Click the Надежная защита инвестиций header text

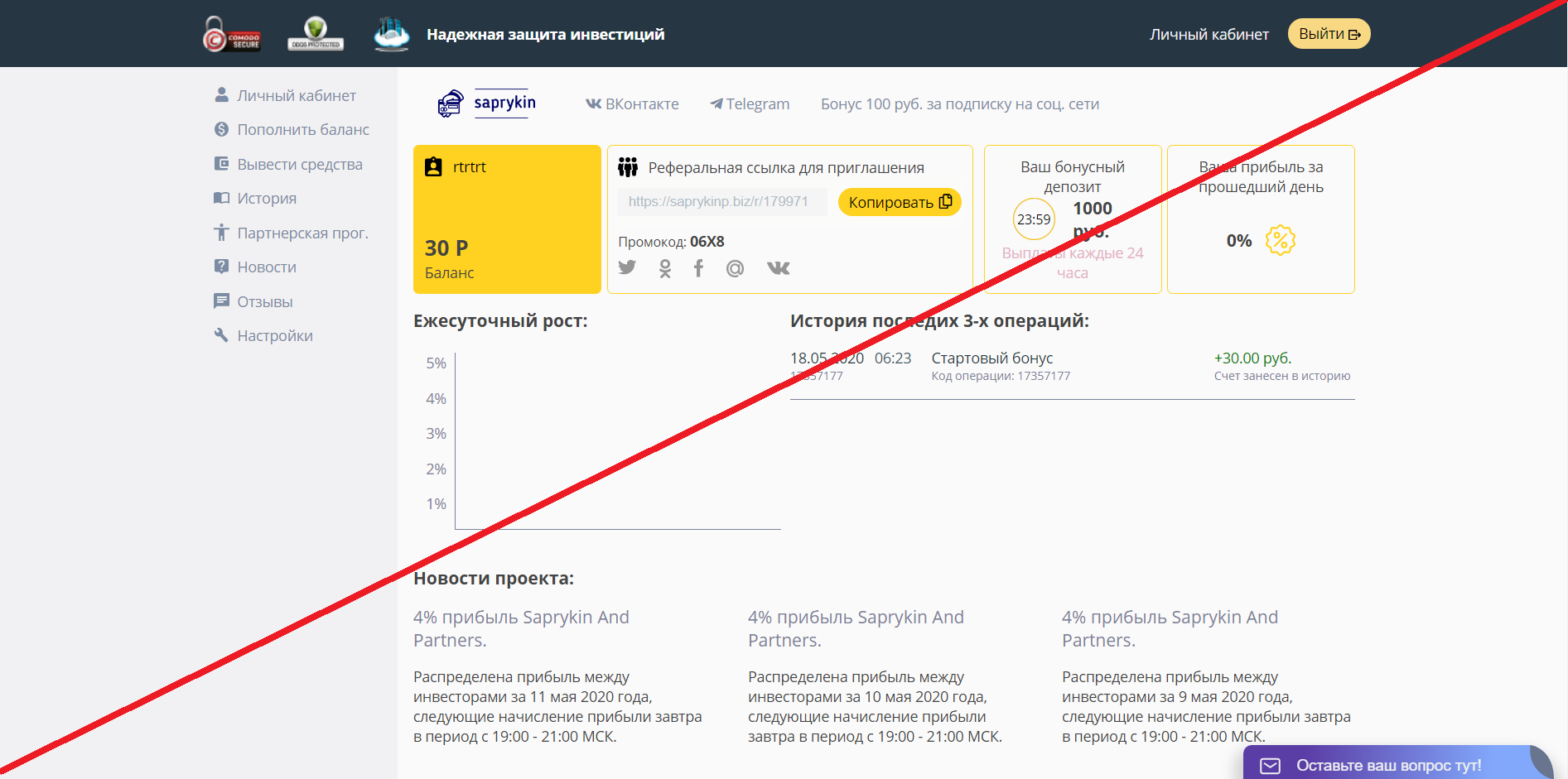pyautogui.click(x=545, y=34)
